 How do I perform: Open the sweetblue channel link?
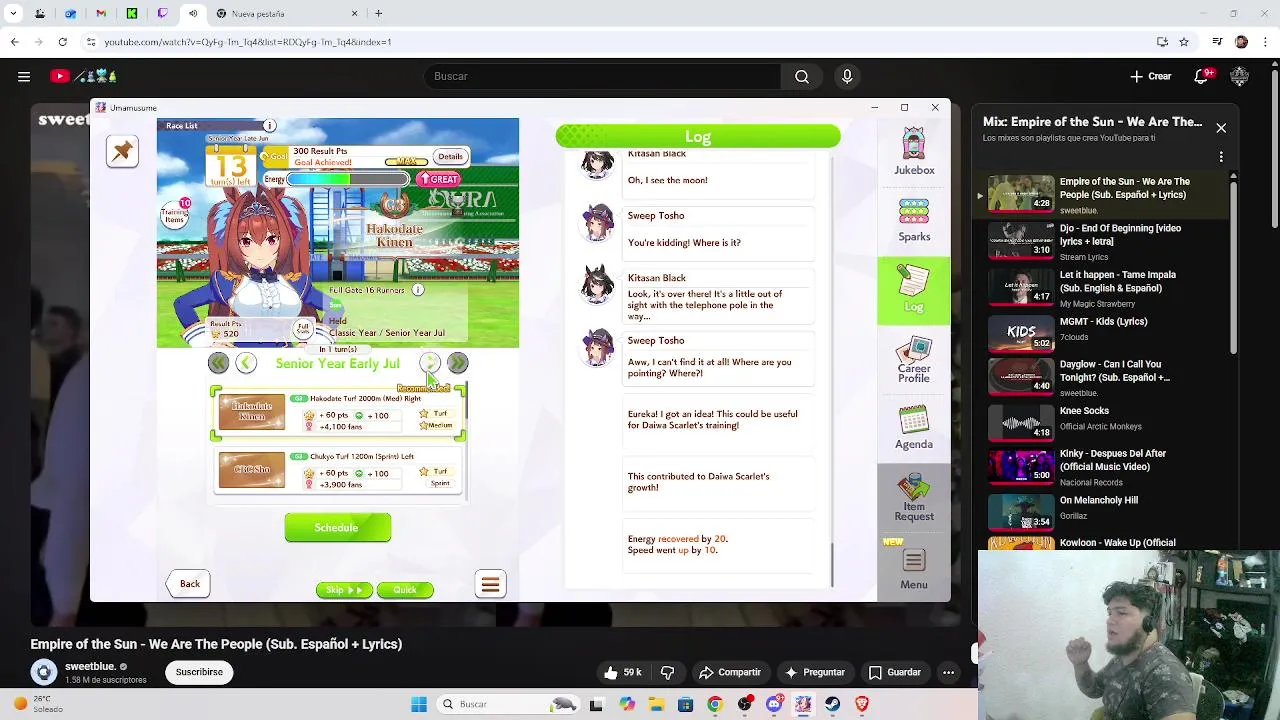90,667
